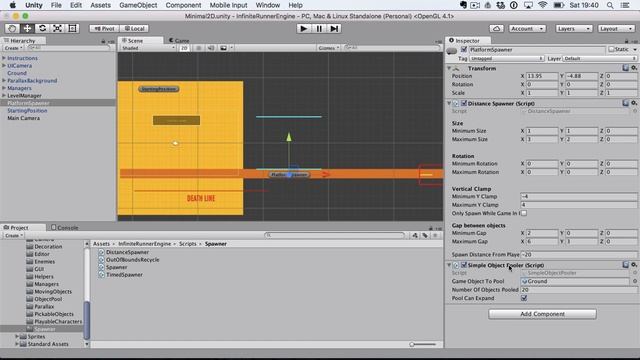Expand UICamera in Hierarchy
Viewport: 640px width, 360px height.
coord(4,65)
